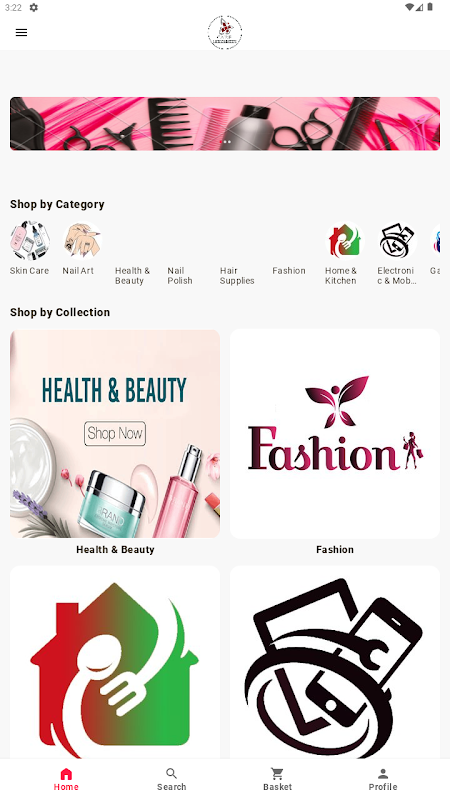Open the Fashion collection card
450x800 pixels.
335,434
